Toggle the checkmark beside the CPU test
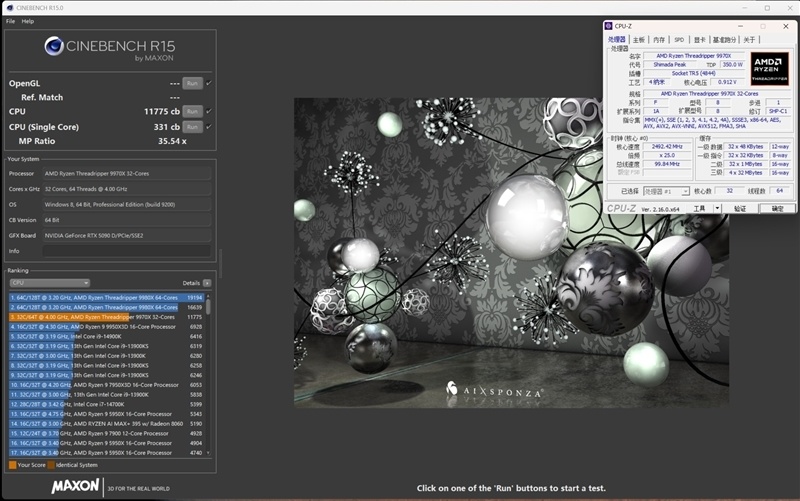This screenshot has width=800, height=501. click(x=209, y=112)
